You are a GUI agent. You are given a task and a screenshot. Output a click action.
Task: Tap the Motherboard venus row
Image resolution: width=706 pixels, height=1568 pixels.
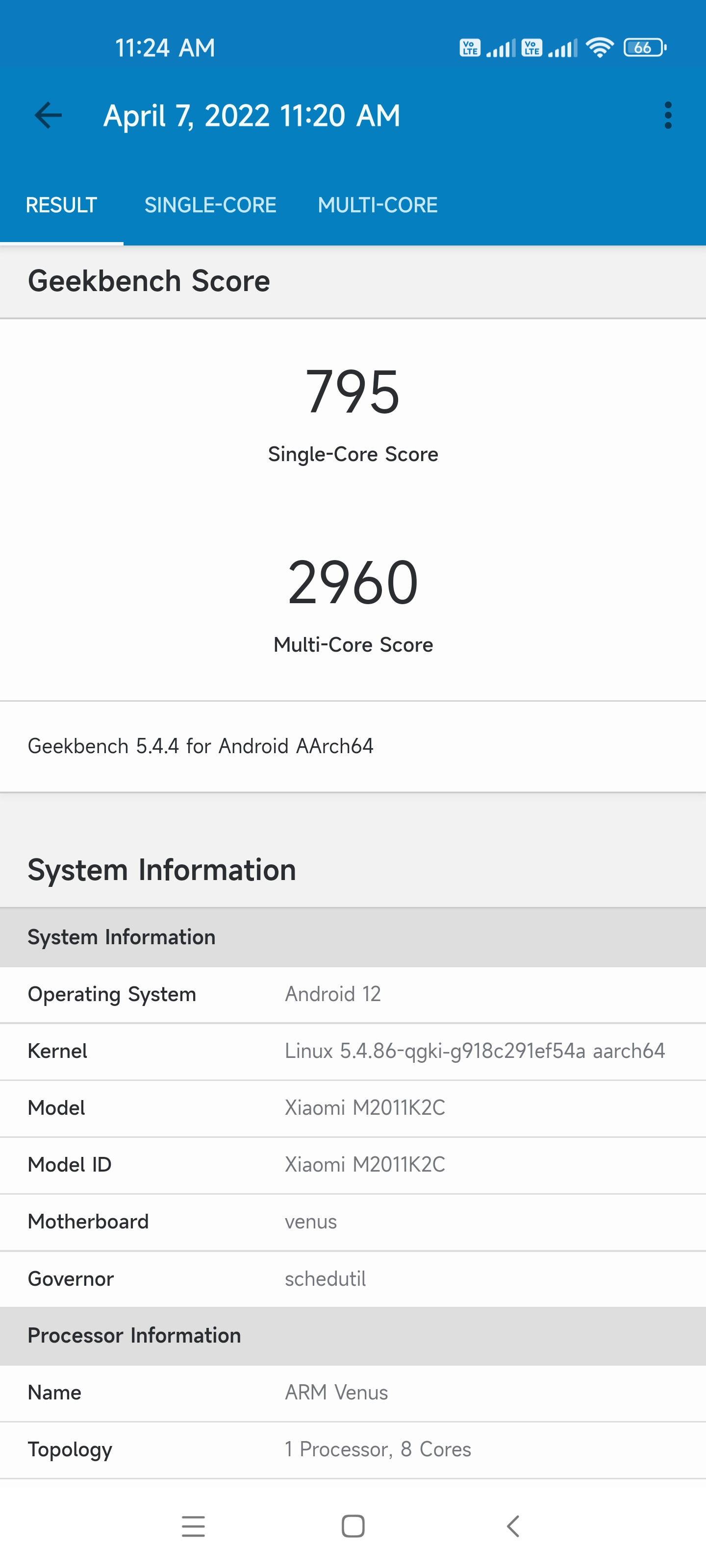353,1222
